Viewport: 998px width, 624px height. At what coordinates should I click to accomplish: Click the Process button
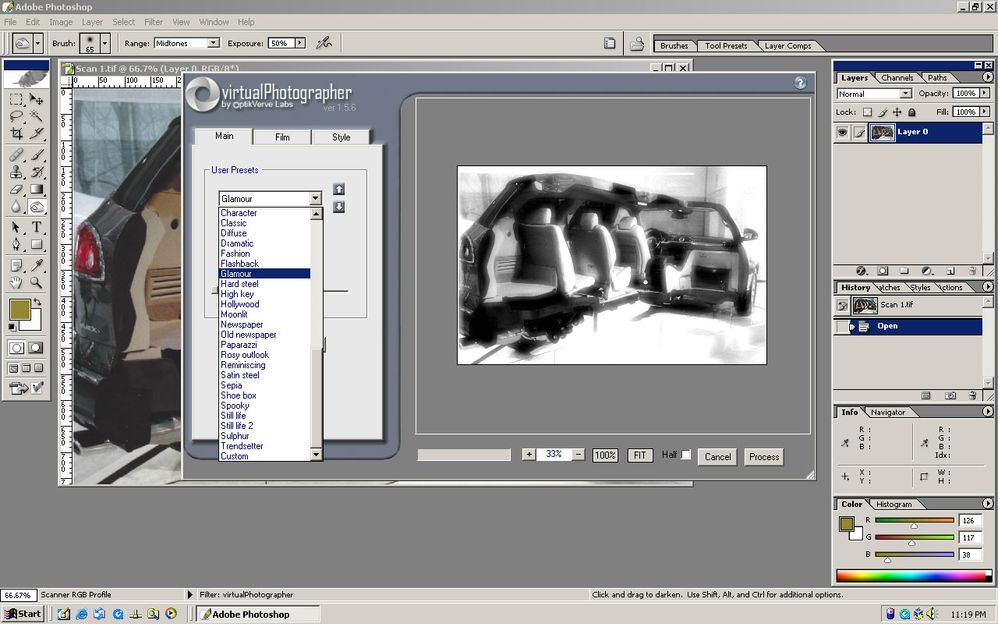click(x=764, y=457)
